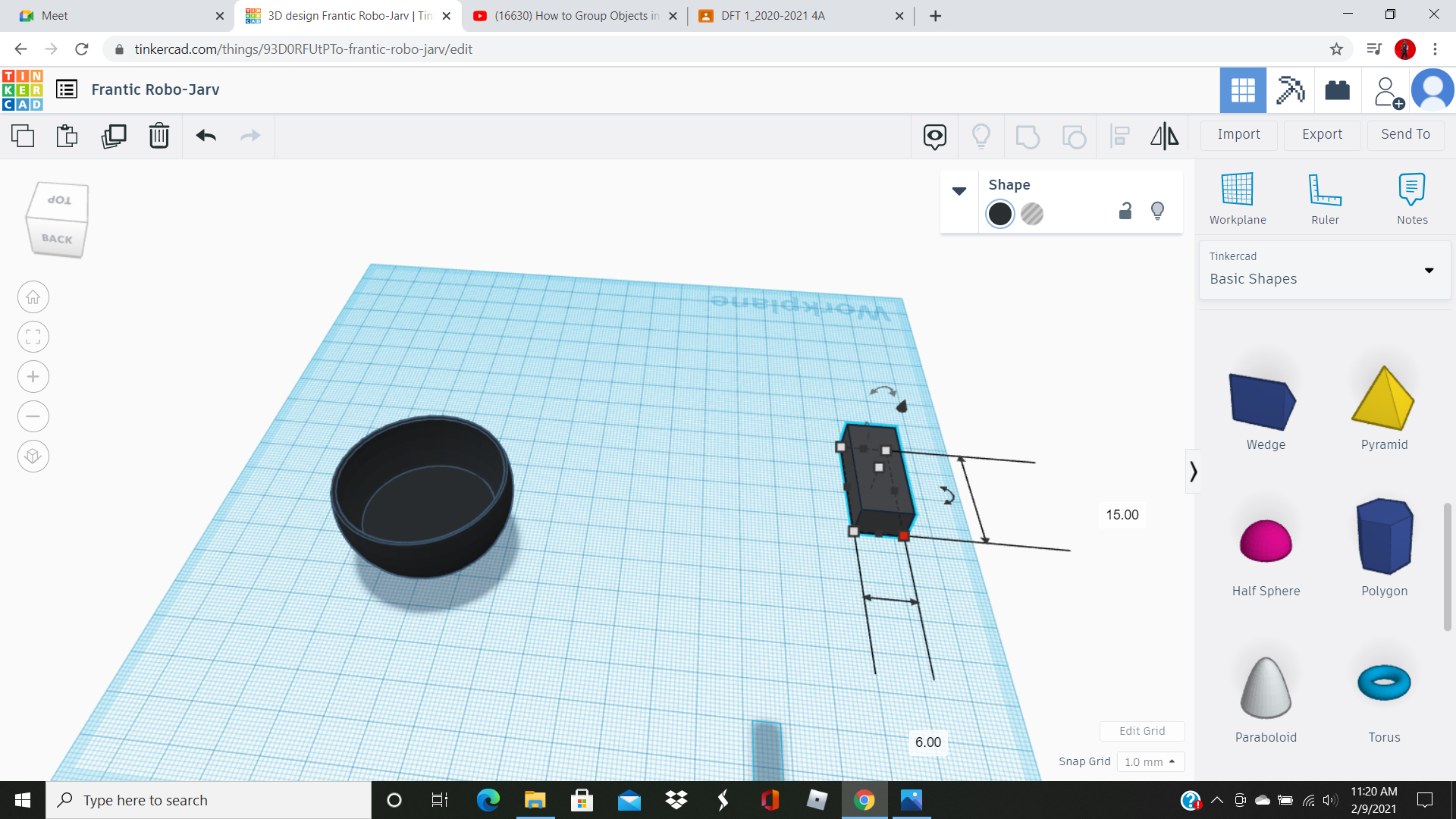Click the Edit Grid button

tap(1142, 730)
